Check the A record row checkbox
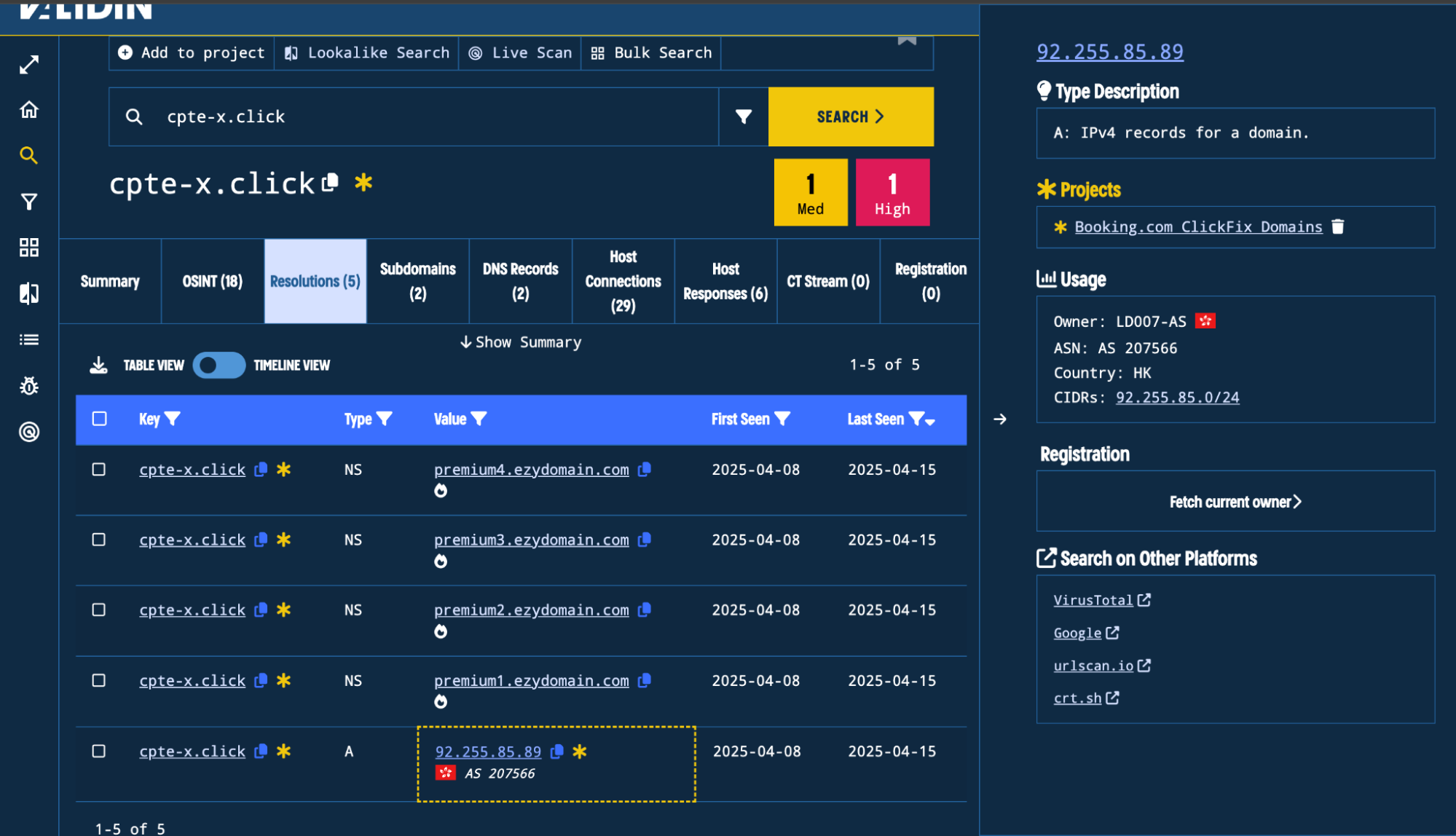 click(x=99, y=751)
